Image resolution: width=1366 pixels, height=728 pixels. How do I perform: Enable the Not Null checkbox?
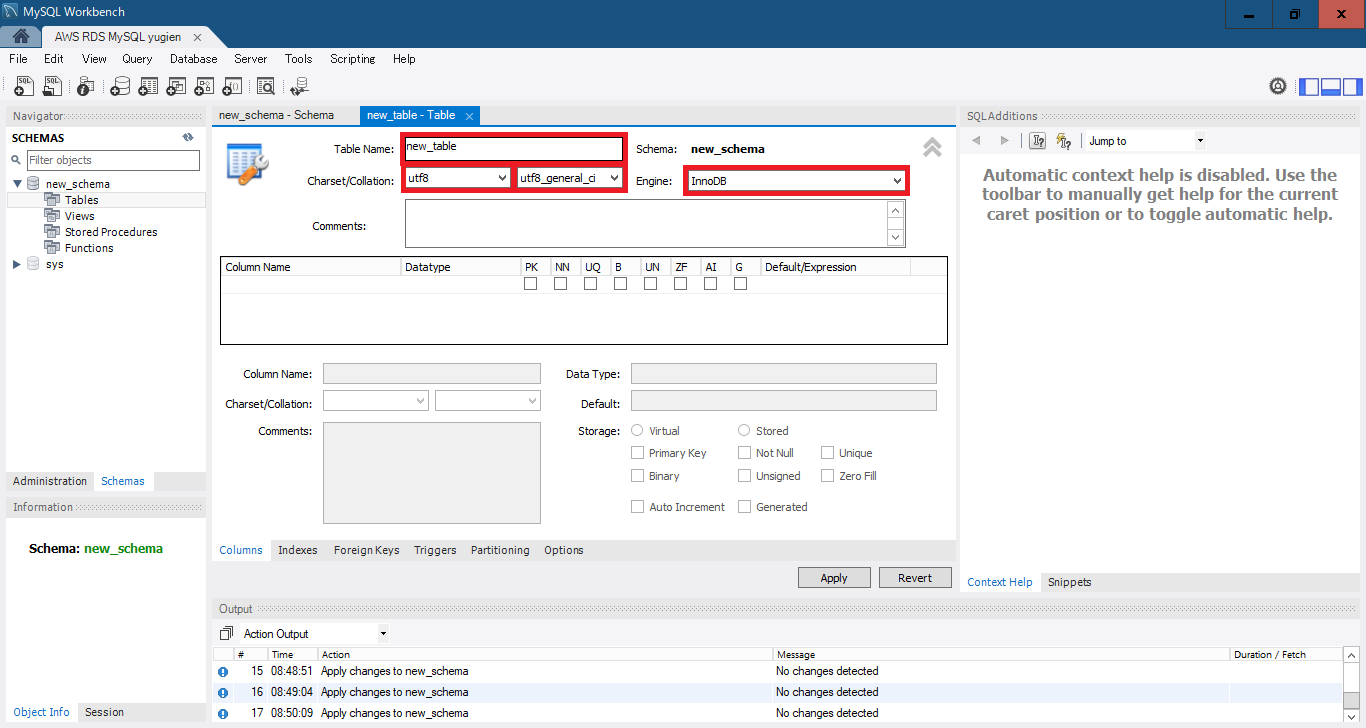(x=744, y=453)
